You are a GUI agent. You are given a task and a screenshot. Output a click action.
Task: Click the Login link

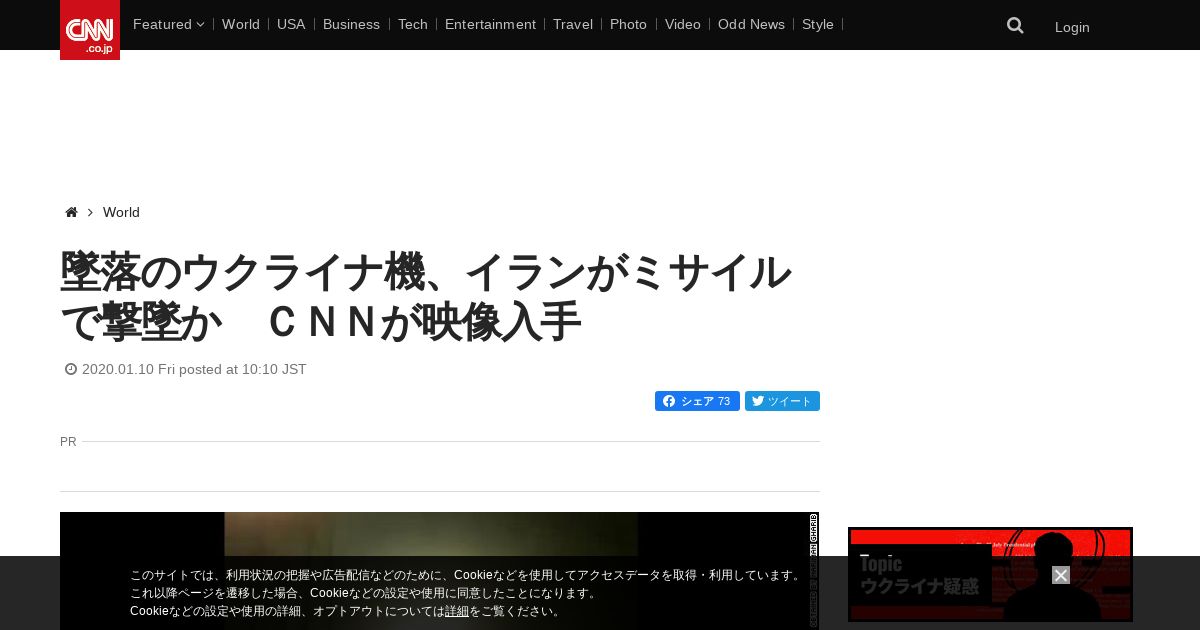tap(1072, 27)
